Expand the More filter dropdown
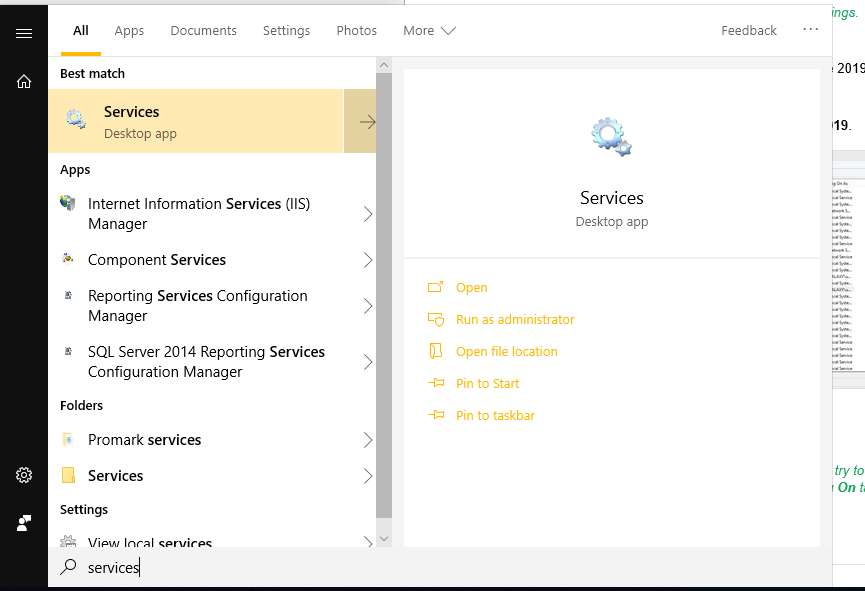The image size is (865, 591). click(x=429, y=31)
